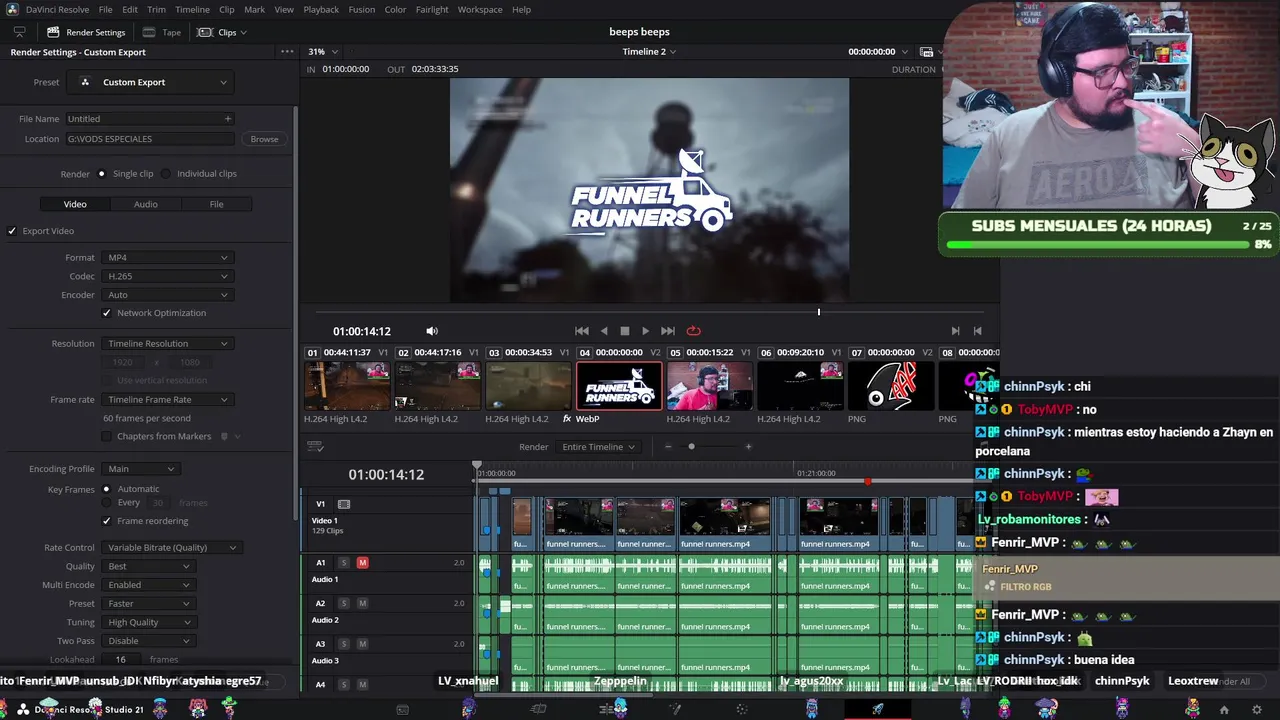Play the timeline forward

[645, 331]
